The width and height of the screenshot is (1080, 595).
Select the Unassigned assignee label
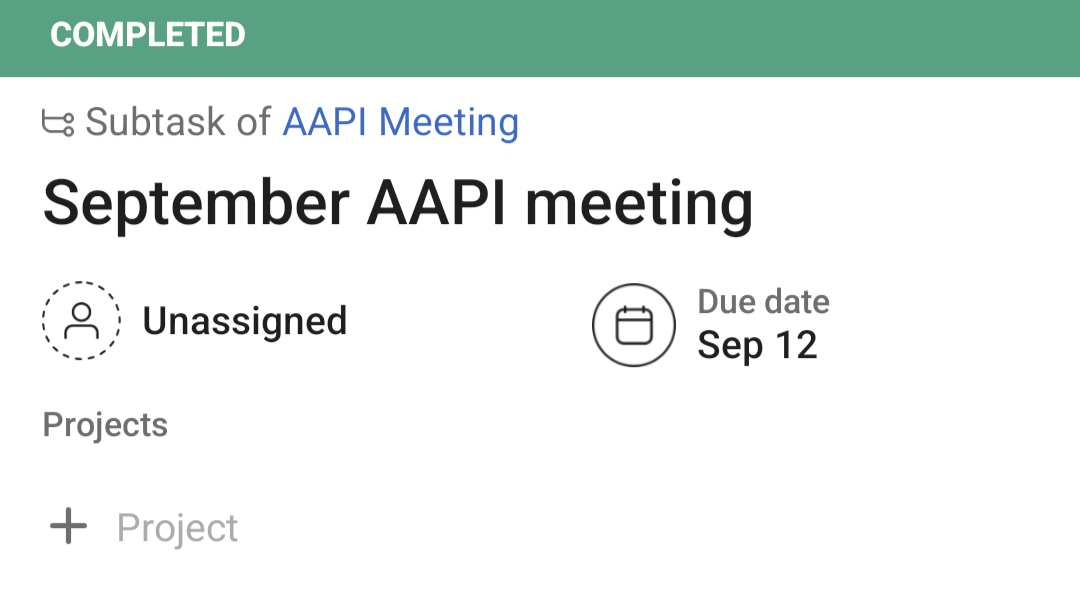tap(244, 321)
